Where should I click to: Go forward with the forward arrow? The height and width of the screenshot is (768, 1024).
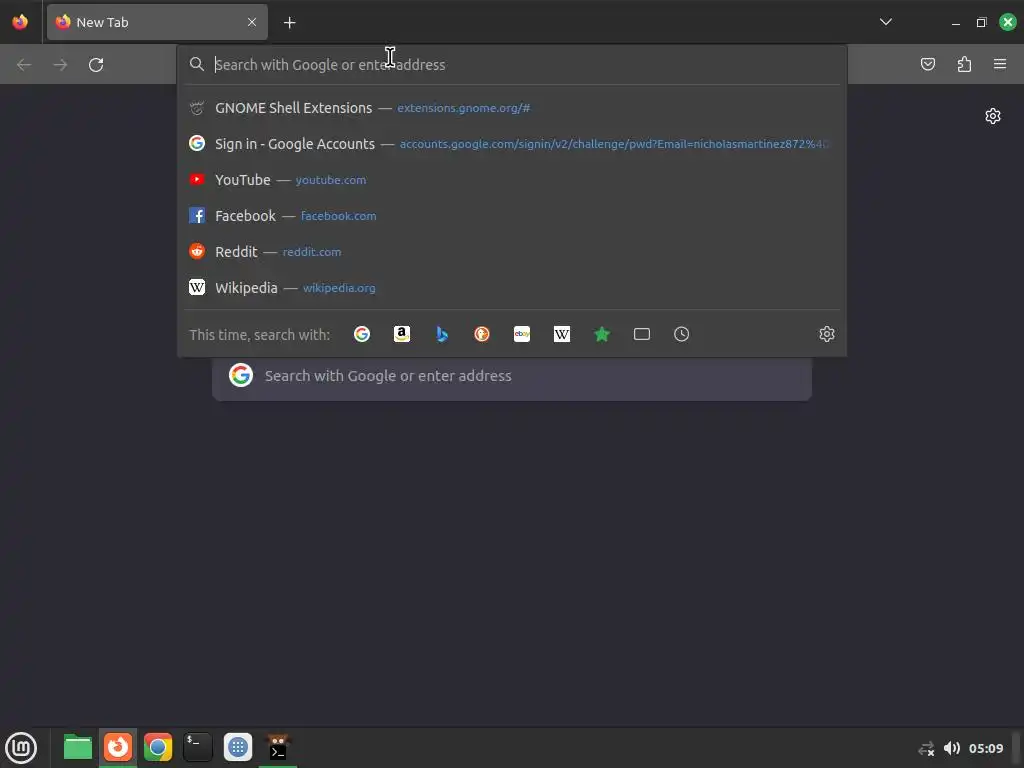pos(60,65)
